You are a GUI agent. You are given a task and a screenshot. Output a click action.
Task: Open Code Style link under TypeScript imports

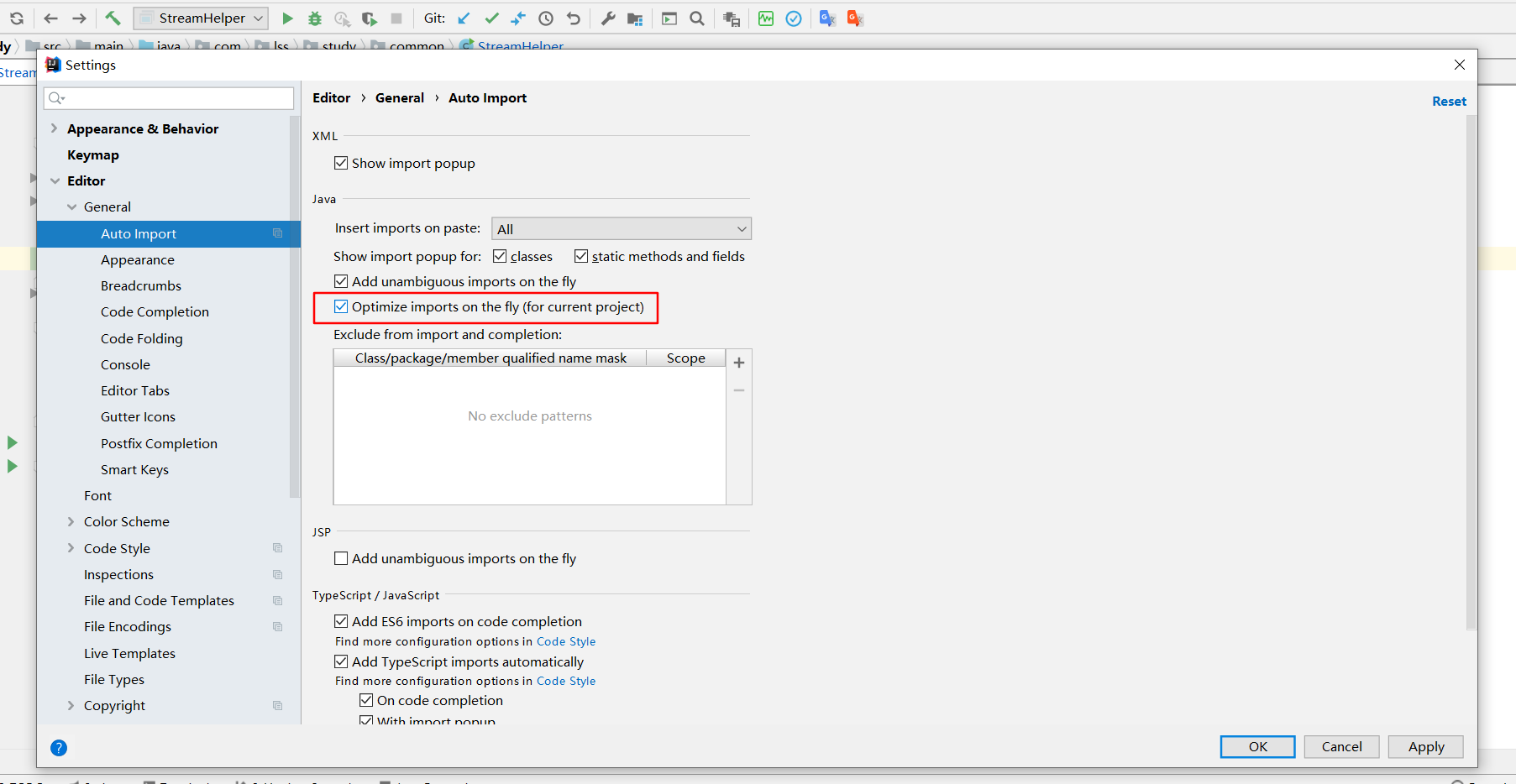tap(566, 681)
